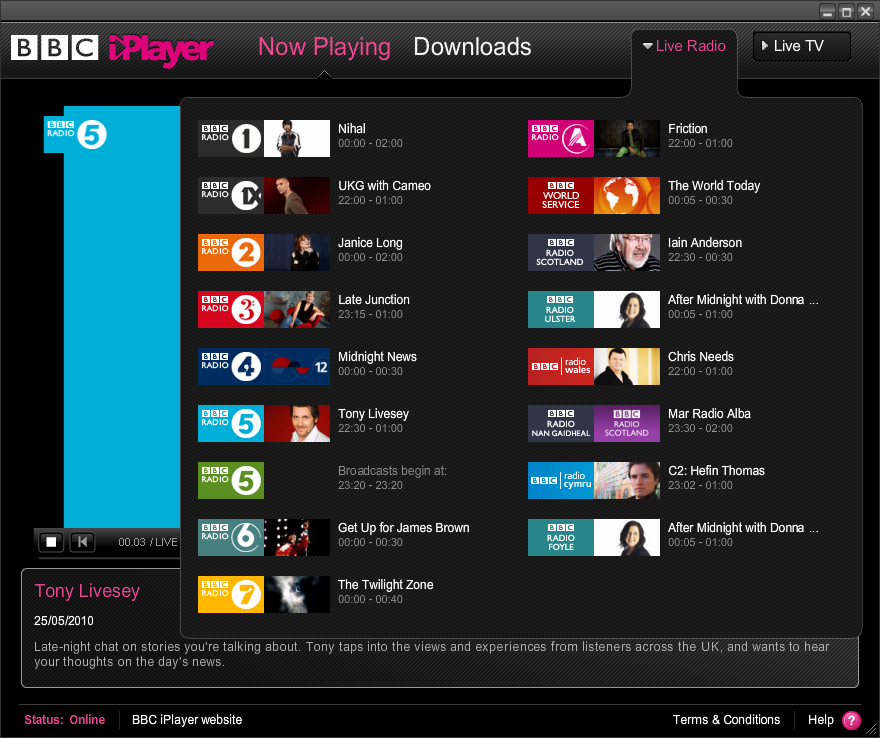Click the BBC Asian Network pink logo

point(561,139)
